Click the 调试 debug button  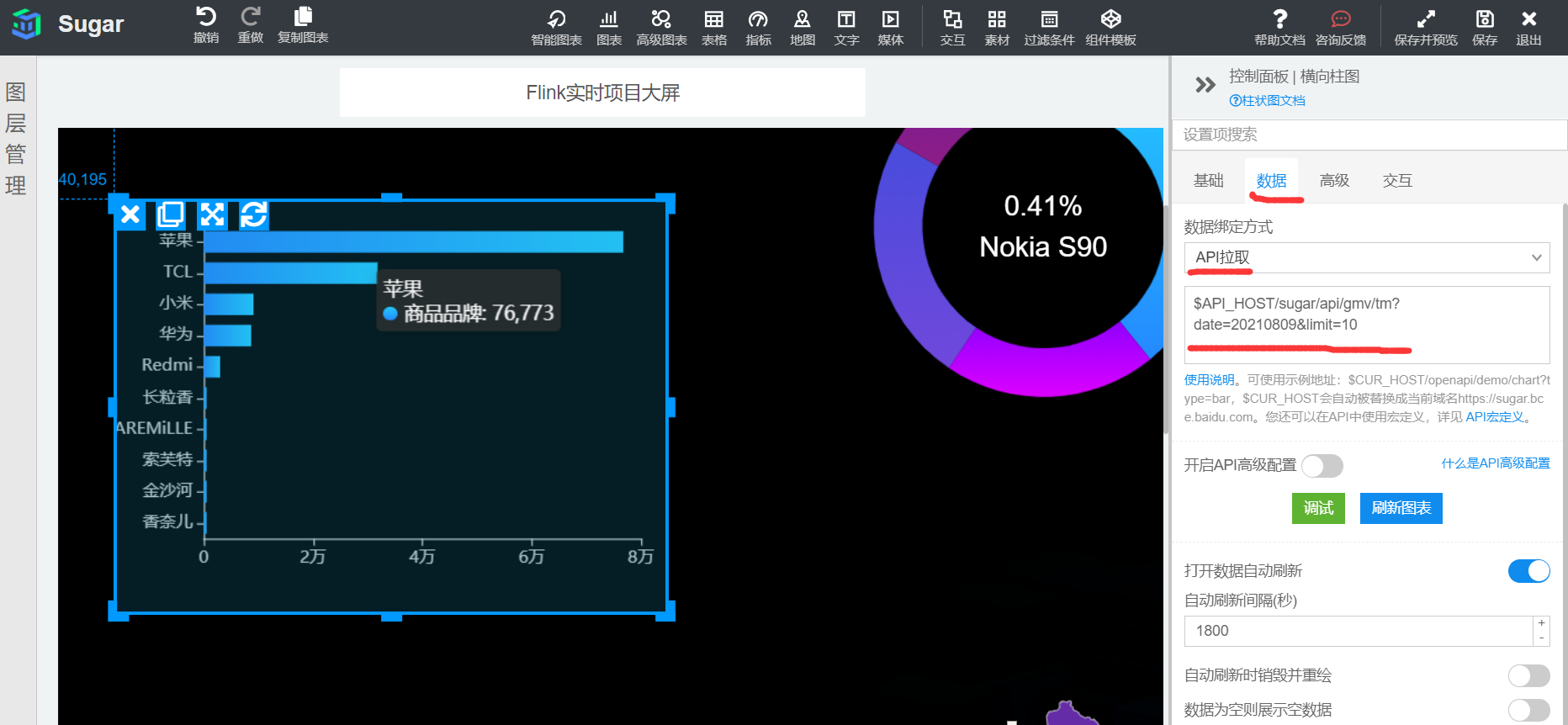click(1318, 508)
